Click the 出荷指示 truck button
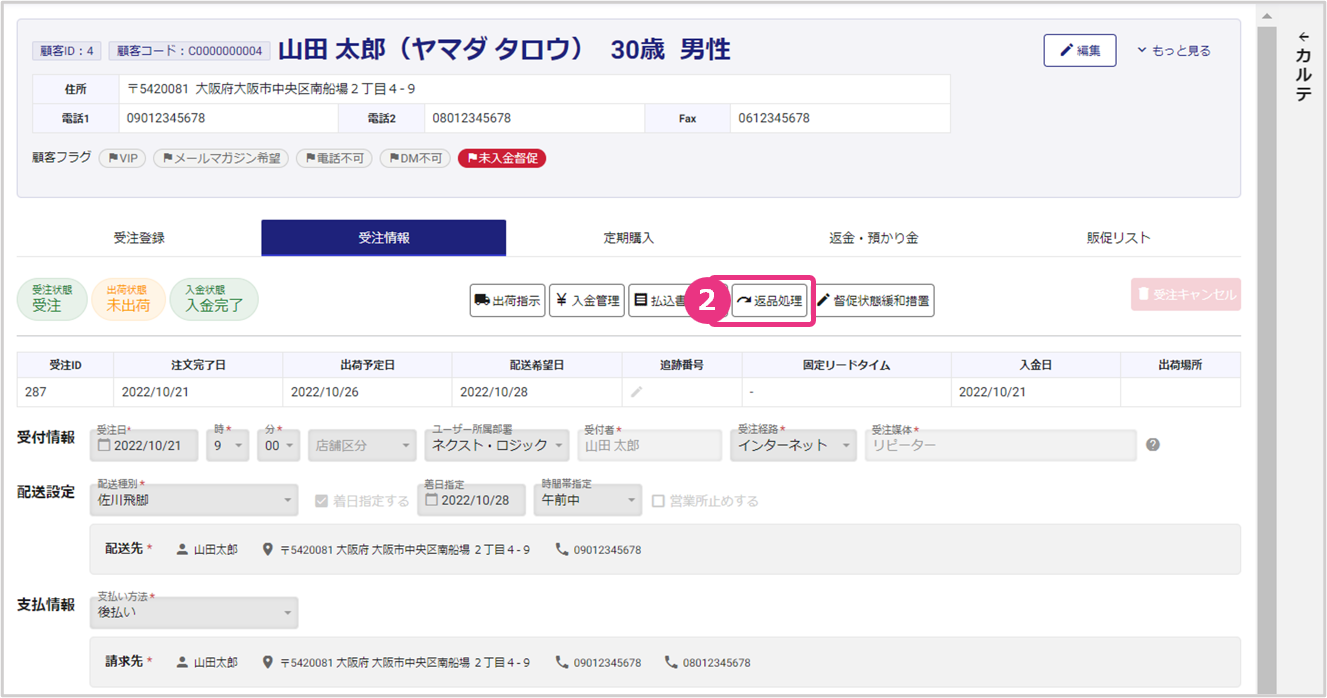The image size is (1327, 698). (x=507, y=300)
